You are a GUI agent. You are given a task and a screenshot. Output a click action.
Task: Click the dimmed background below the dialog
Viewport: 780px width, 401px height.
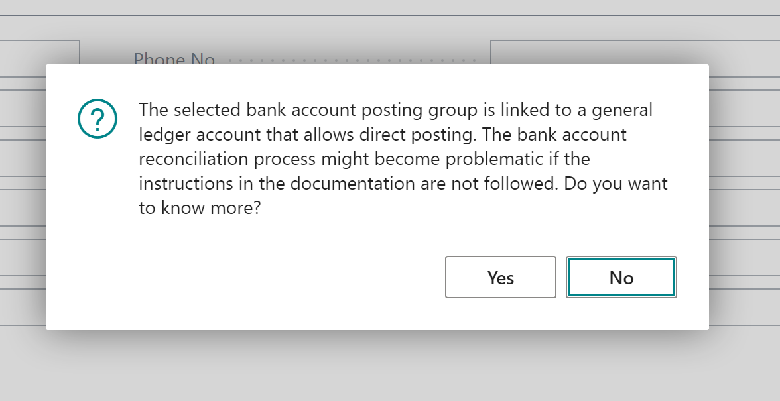(390, 366)
